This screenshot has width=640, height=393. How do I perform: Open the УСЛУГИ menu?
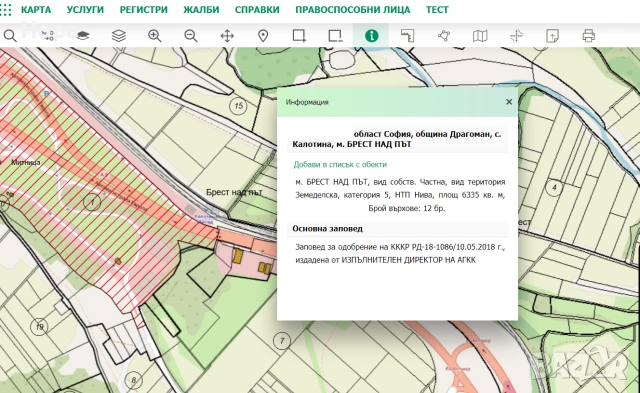point(85,10)
